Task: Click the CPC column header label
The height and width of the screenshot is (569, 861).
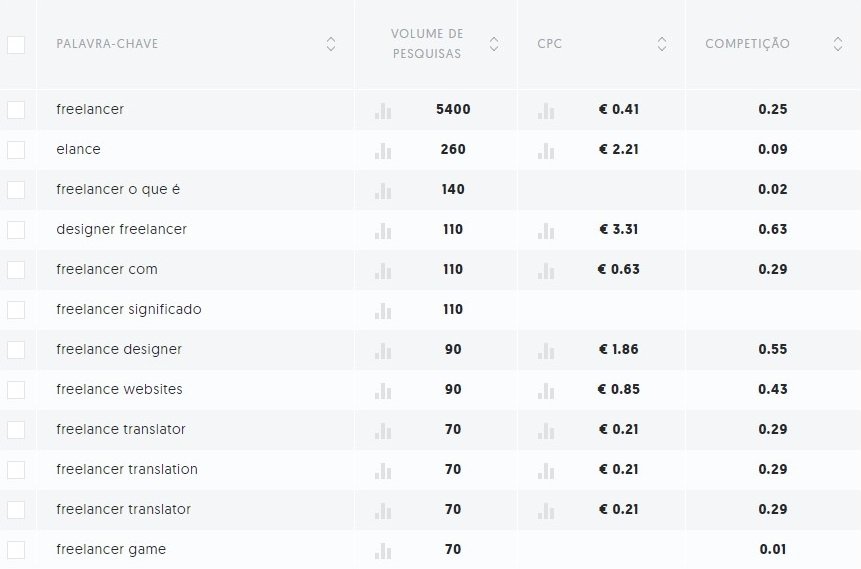Action: click(549, 44)
